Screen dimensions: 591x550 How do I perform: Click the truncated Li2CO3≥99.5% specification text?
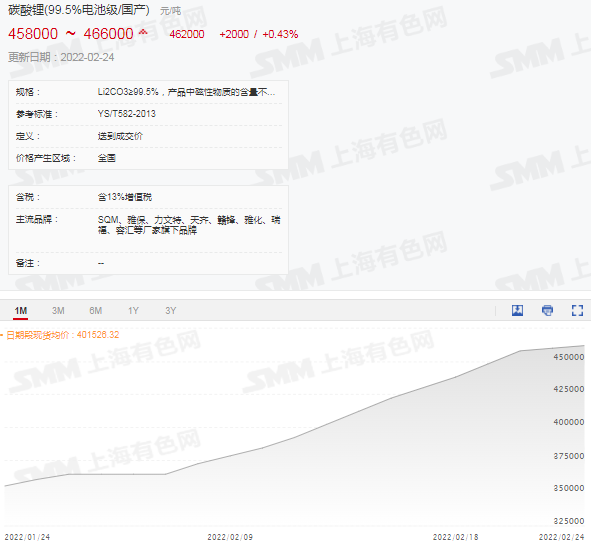click(186, 92)
